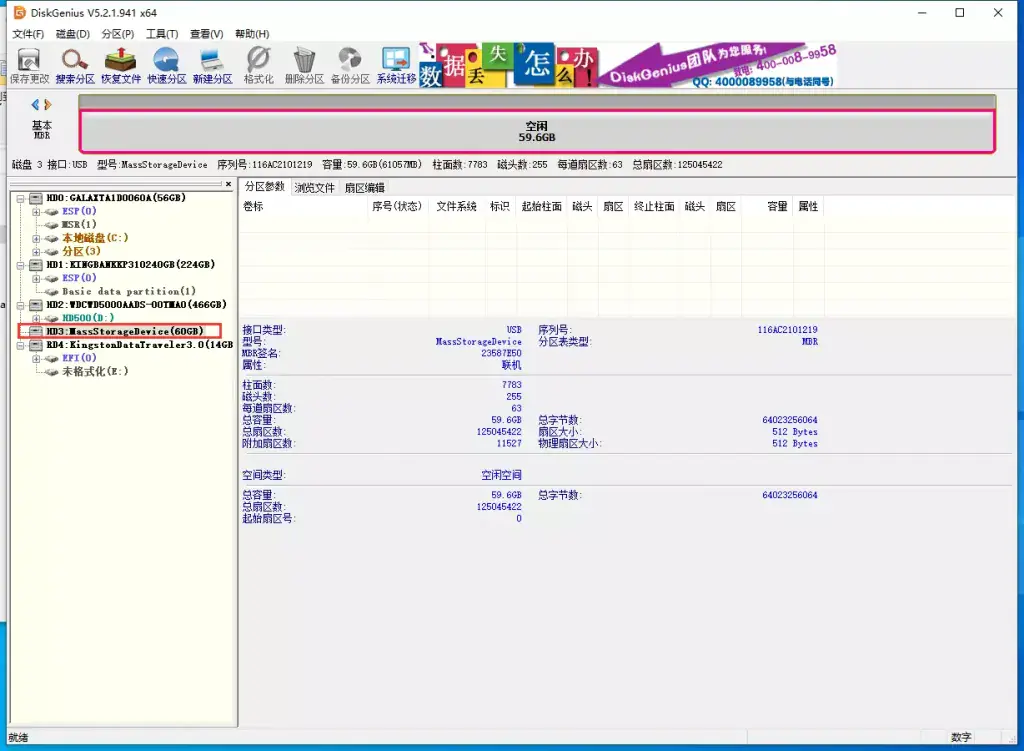Click the total bytes value beside 扇区大小 section
The height and width of the screenshot is (751, 1024).
click(x=790, y=420)
